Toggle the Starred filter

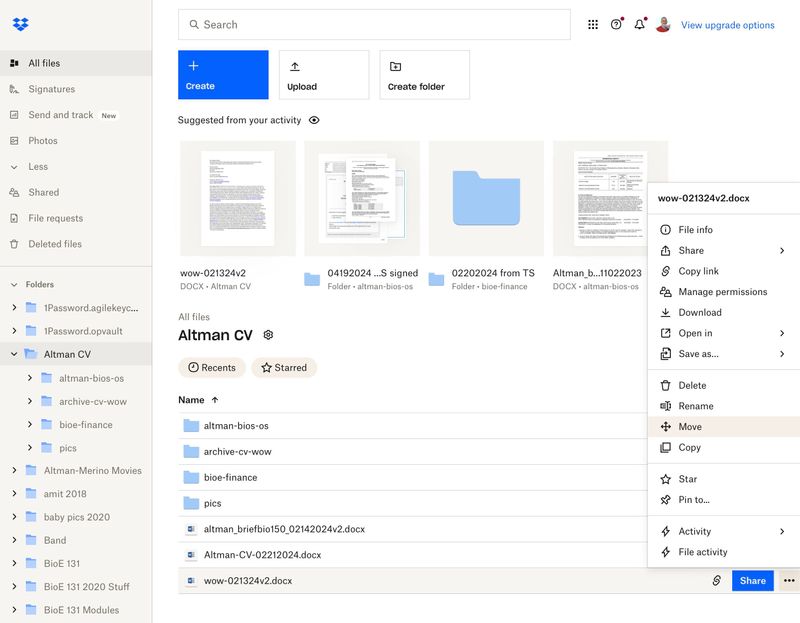point(284,368)
